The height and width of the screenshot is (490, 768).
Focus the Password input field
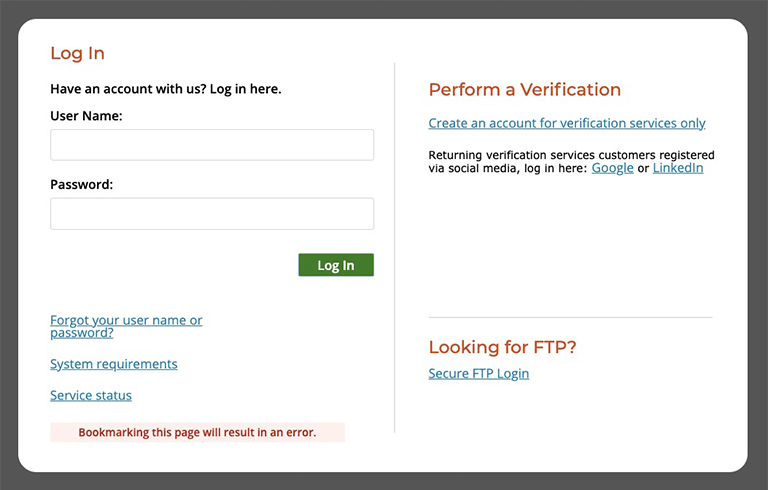(x=212, y=214)
